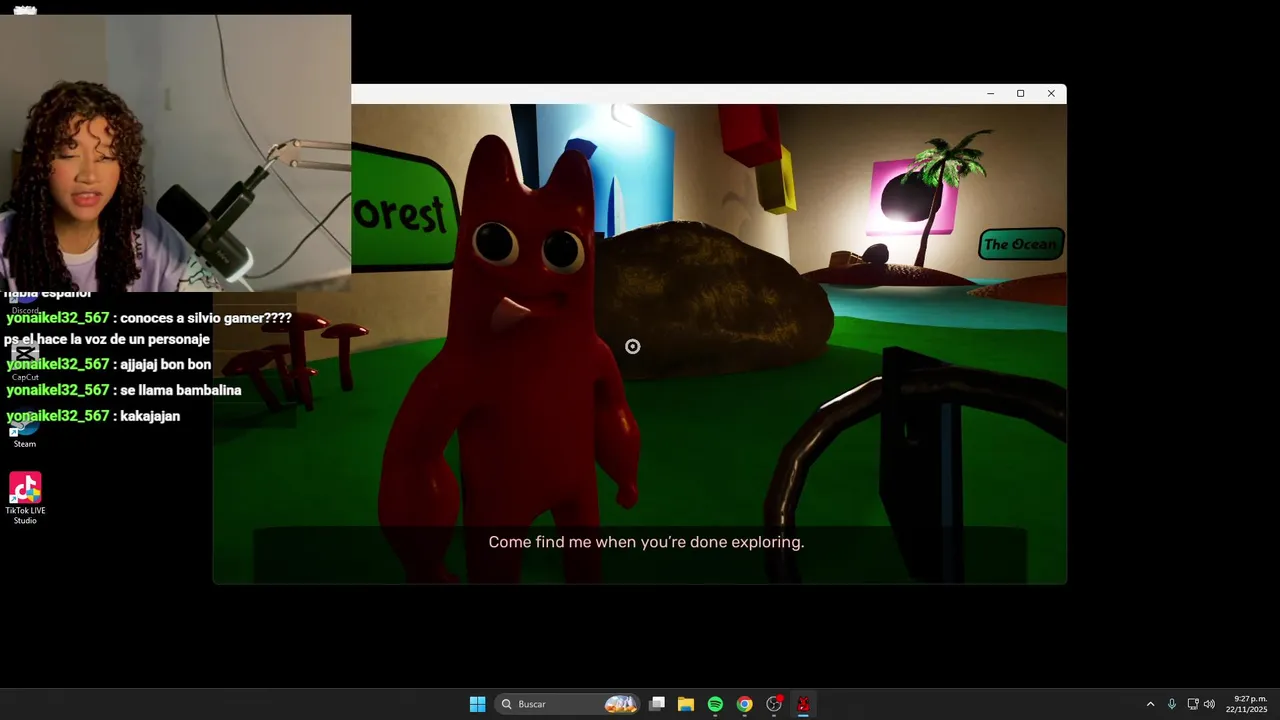Click the subtitle 'Come find me when you're done exploring.'
The width and height of the screenshot is (1280, 720).
point(646,542)
